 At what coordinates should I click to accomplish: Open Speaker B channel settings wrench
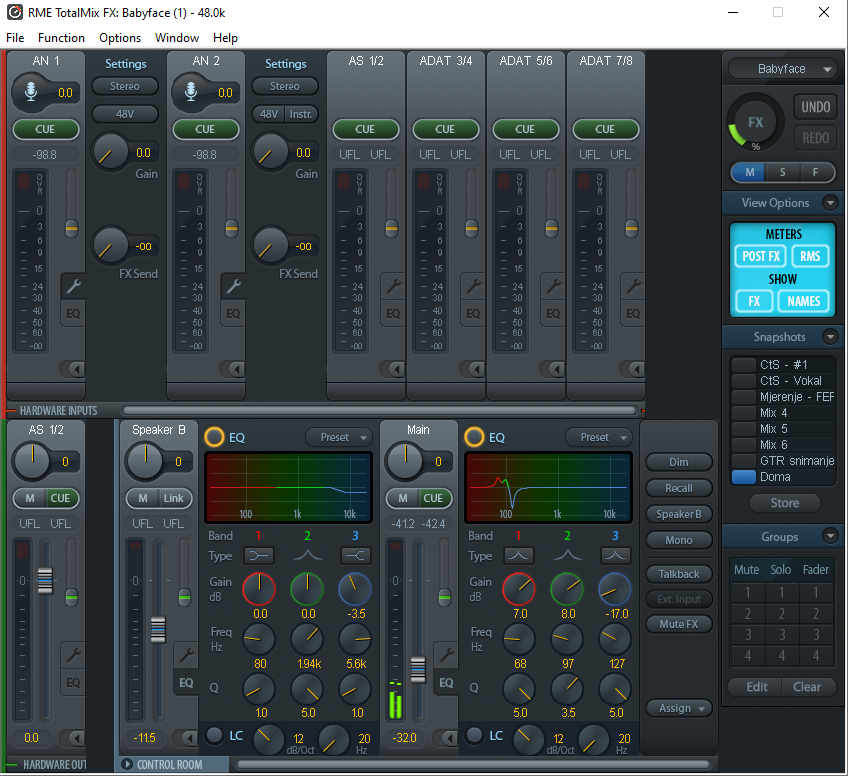(x=186, y=655)
